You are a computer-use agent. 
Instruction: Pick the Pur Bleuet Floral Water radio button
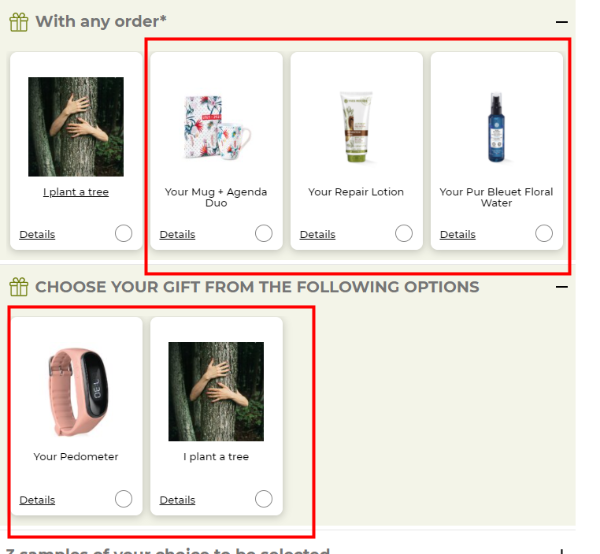pyautogui.click(x=543, y=233)
